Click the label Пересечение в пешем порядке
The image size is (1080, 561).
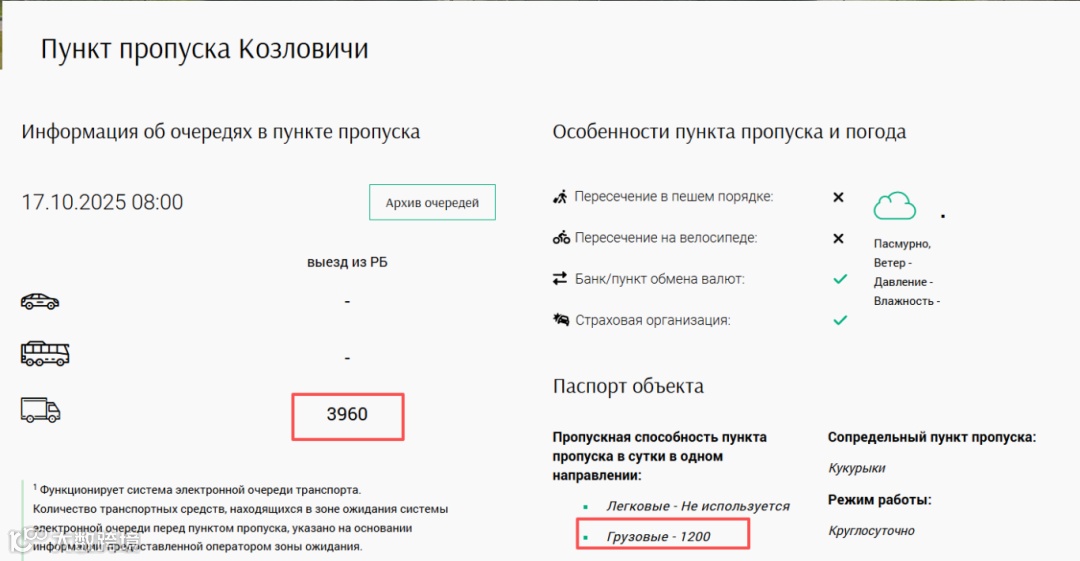point(674,196)
